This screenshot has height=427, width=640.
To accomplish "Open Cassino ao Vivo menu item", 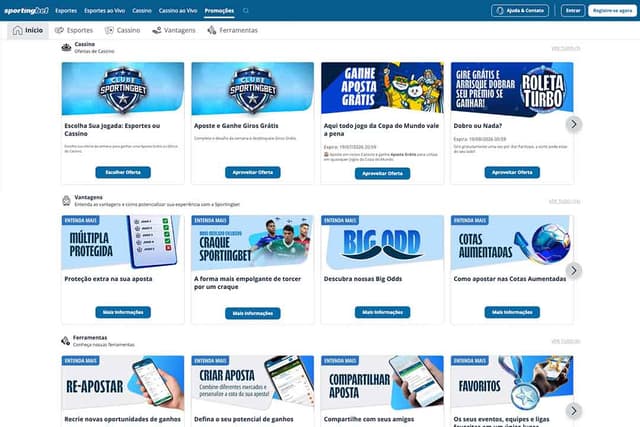I will [x=178, y=11].
